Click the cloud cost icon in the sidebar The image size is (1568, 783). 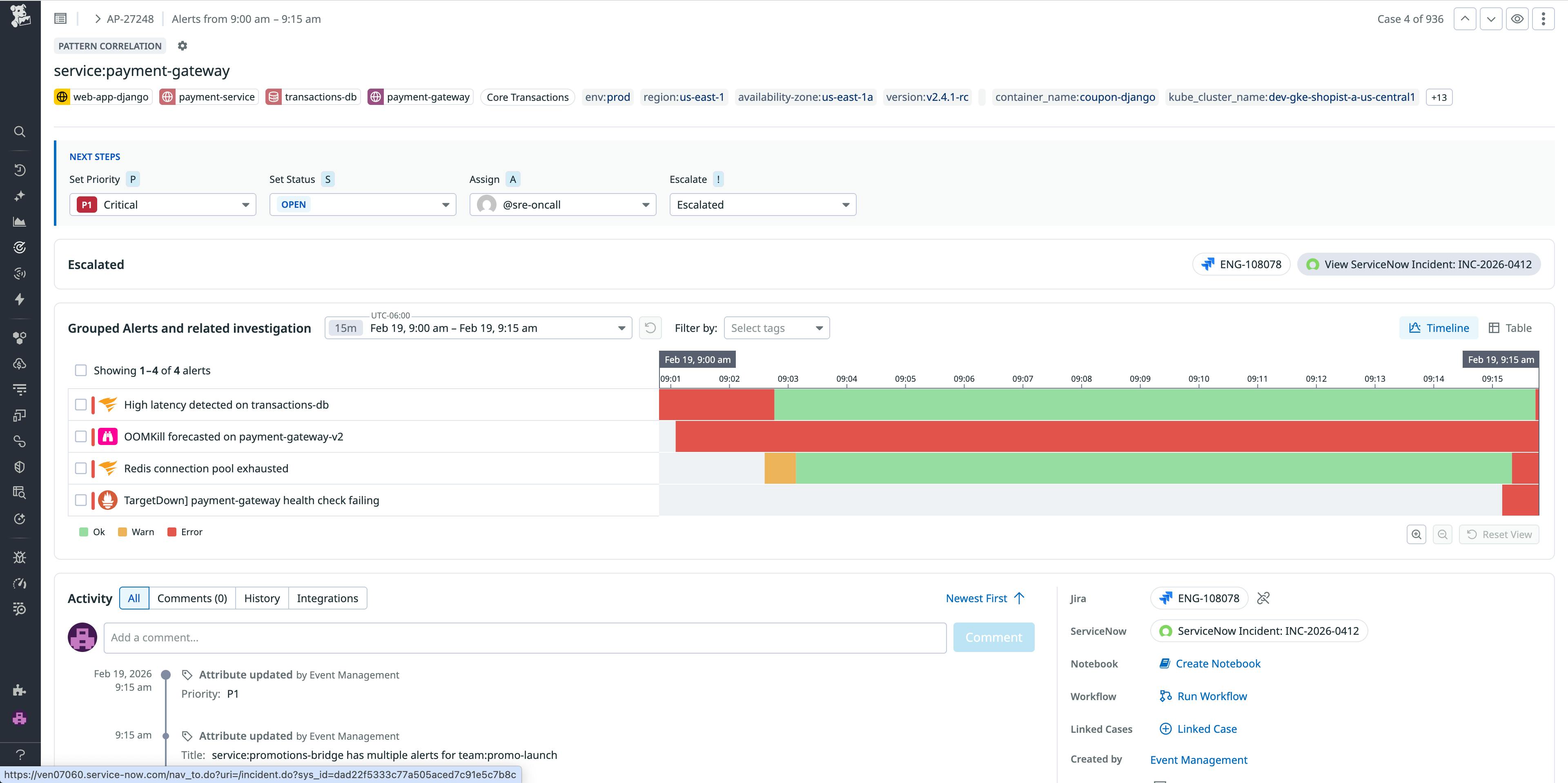(20, 364)
